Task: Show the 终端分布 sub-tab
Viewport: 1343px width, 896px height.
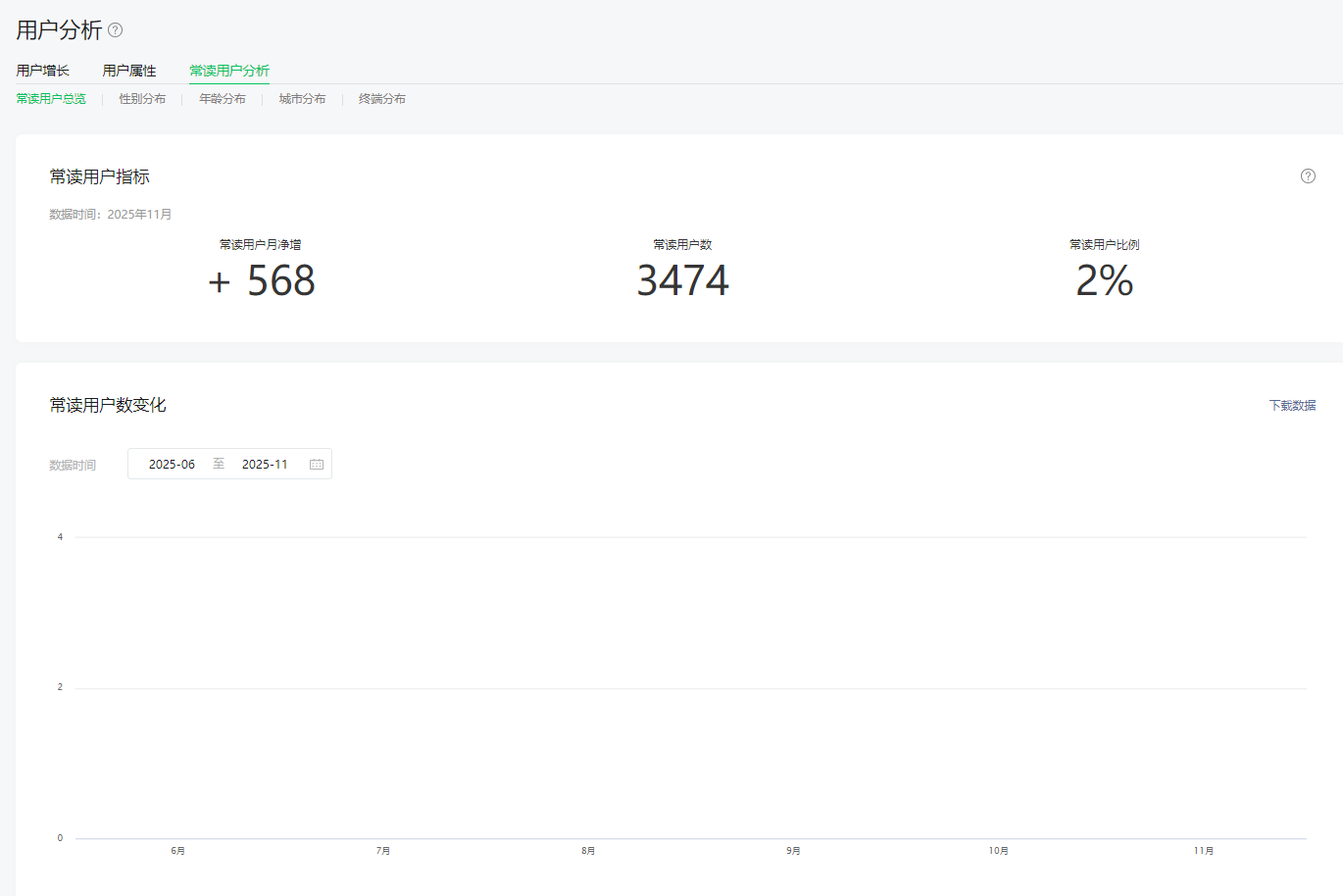Action: 382,99
